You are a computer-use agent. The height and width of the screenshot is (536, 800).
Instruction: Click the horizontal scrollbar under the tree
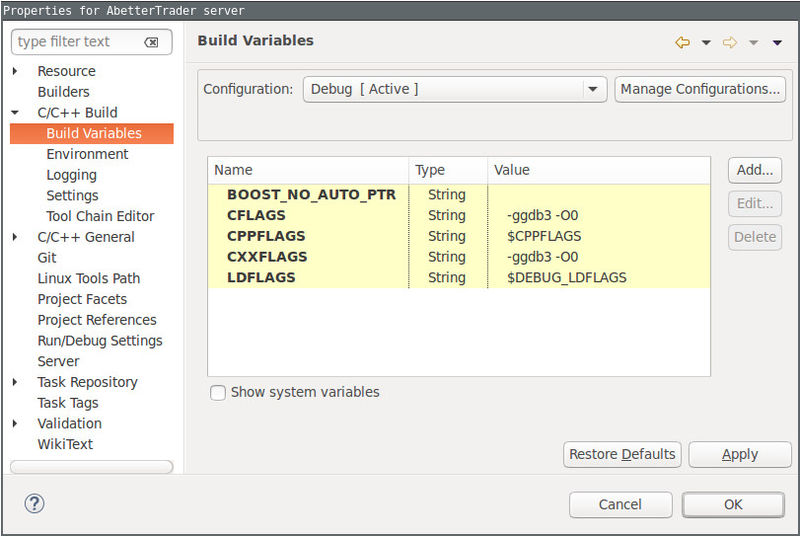(x=92, y=467)
